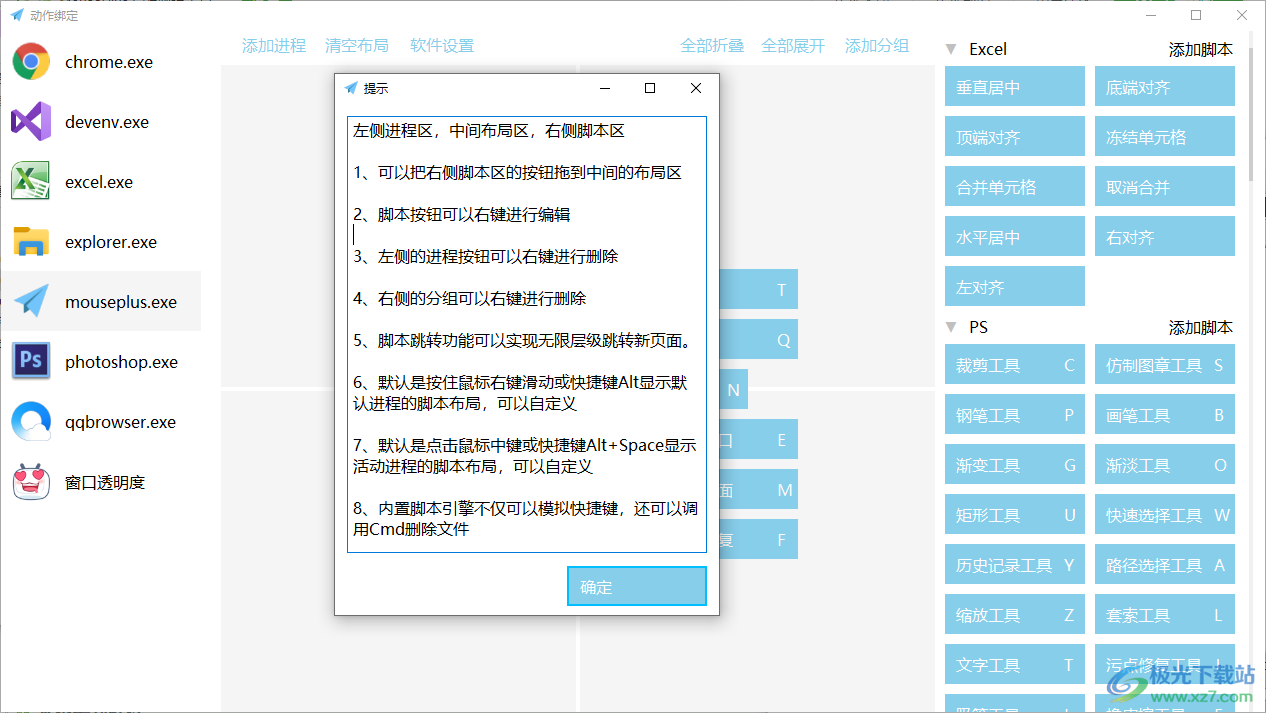Click the 顶端对齐 script button
1266x713 pixels.
tap(1015, 136)
